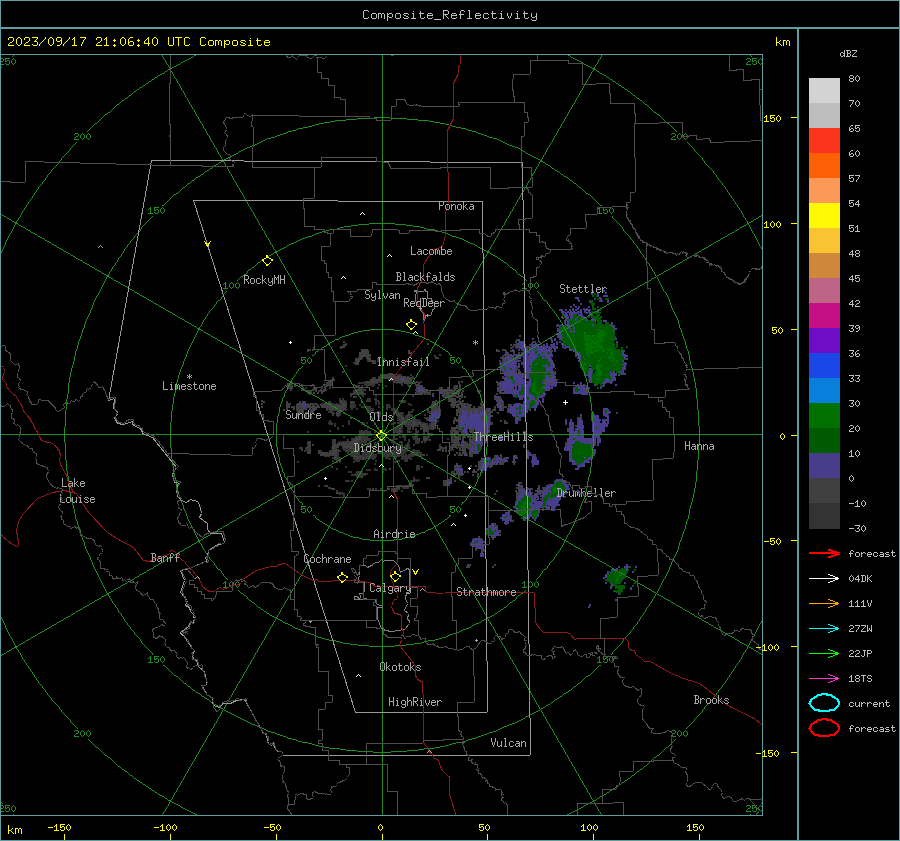Select the orange 57-60 dBZ swatch
900x841 pixels.
(x=824, y=166)
